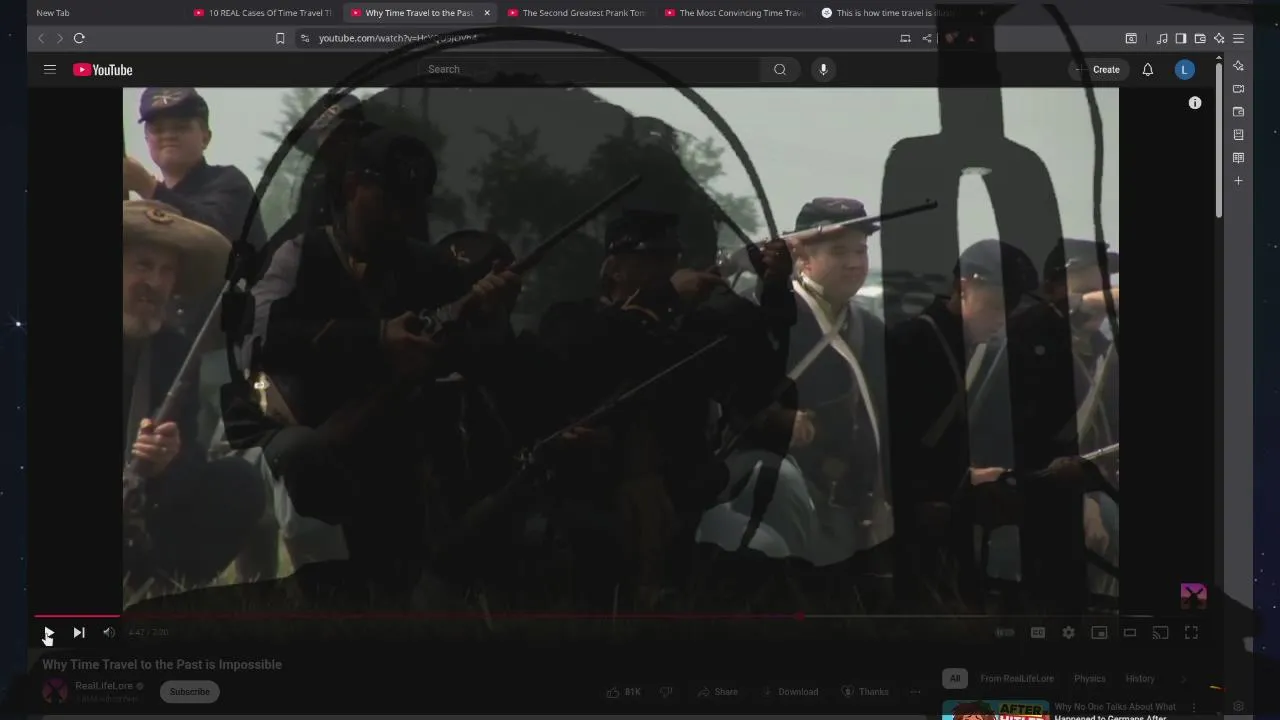
Task: Go back with the browser back arrow
Action: pos(41,38)
